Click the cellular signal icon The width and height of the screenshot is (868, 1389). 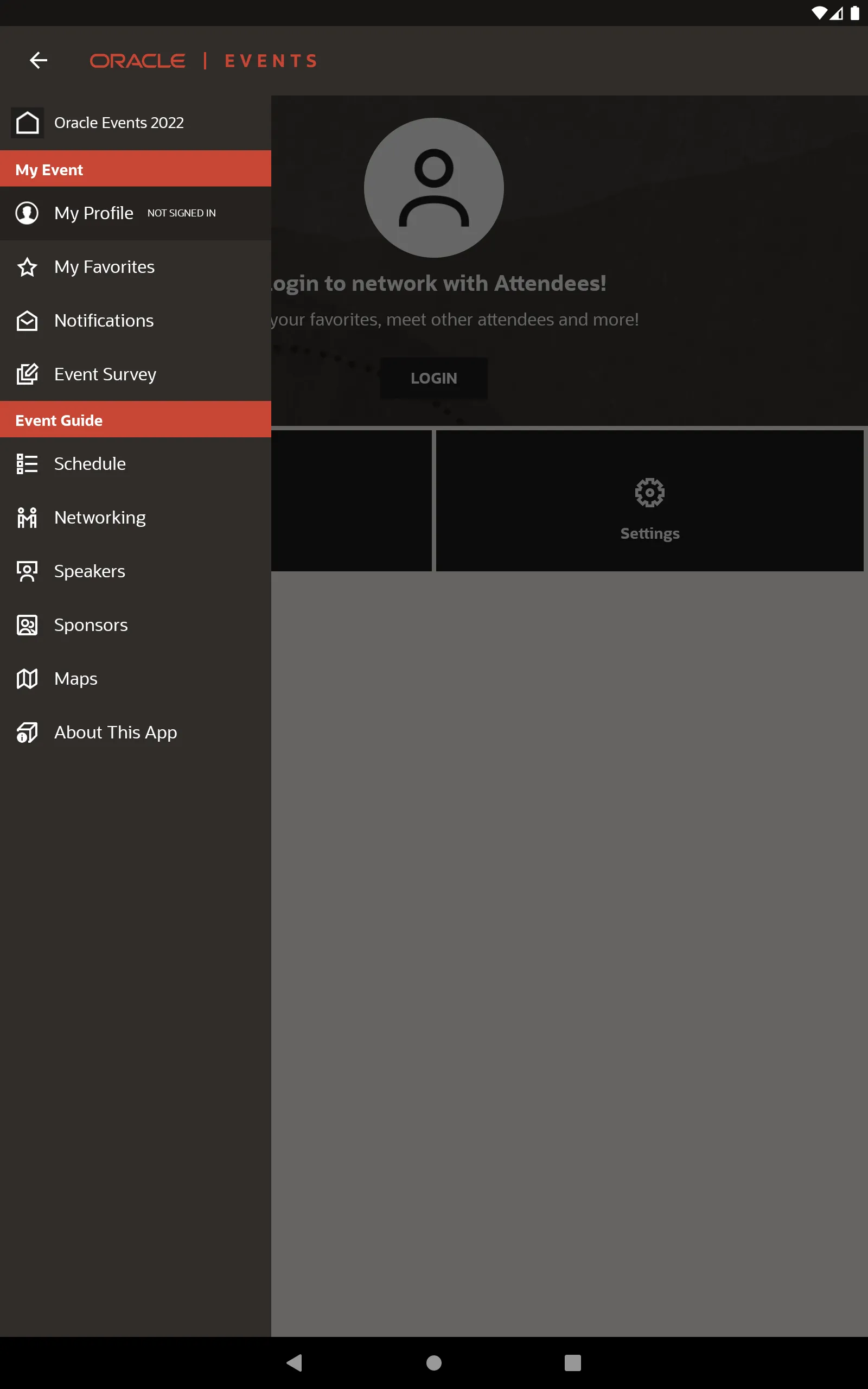pos(837,13)
